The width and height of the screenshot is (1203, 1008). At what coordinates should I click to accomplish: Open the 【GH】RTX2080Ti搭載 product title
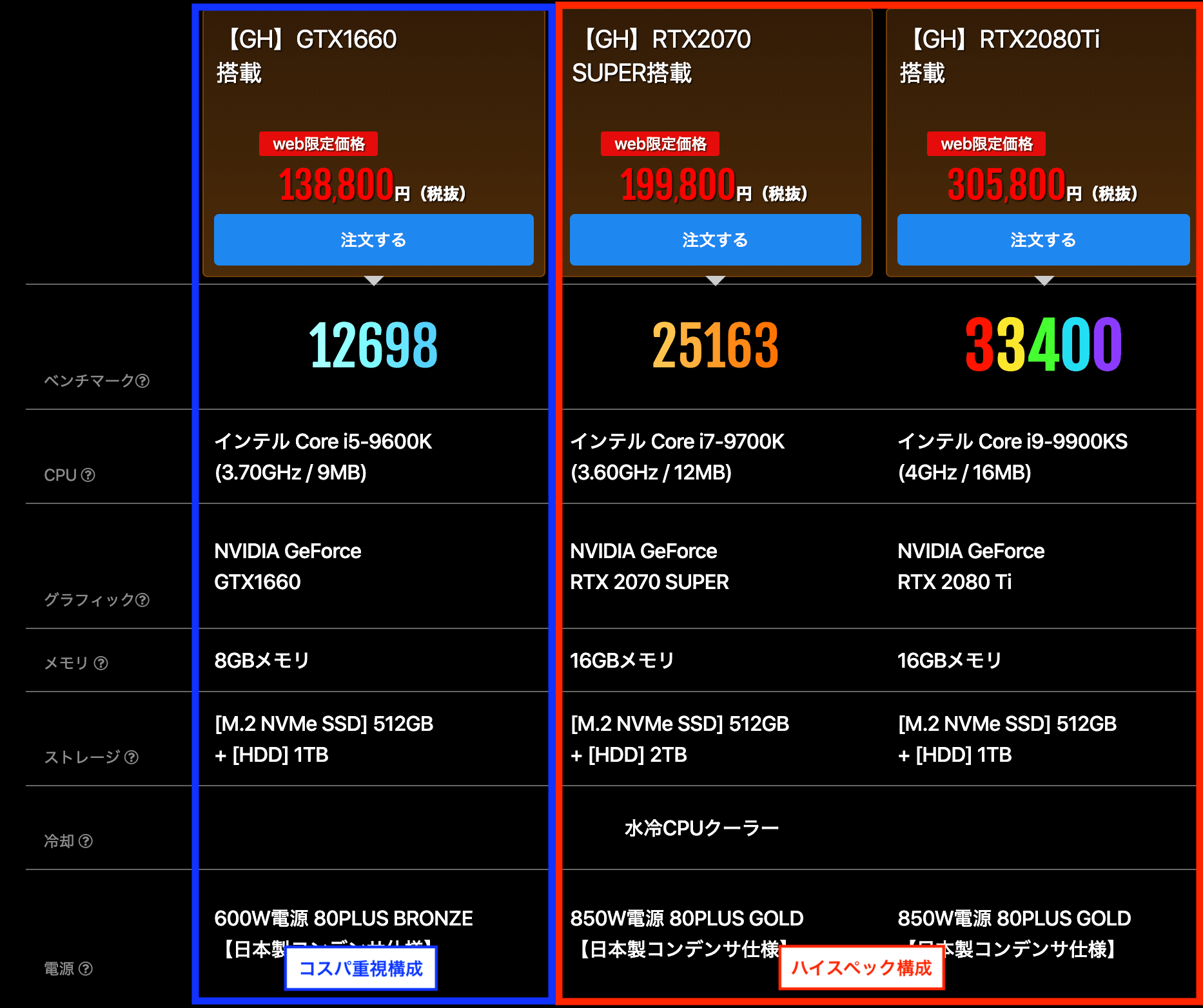[999, 56]
